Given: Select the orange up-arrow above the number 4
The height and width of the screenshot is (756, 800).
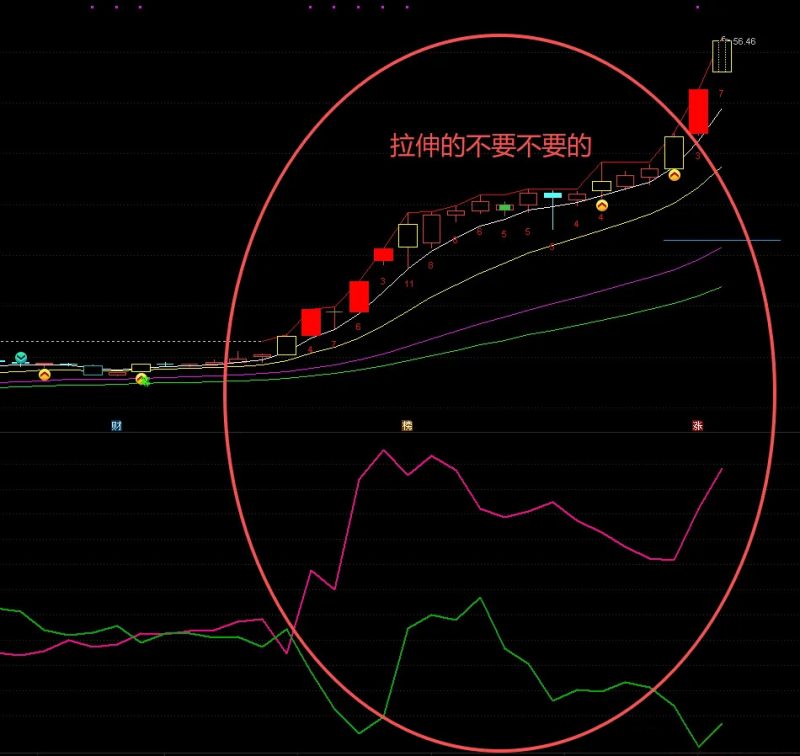Looking at the screenshot, I should pyautogui.click(x=602, y=205).
